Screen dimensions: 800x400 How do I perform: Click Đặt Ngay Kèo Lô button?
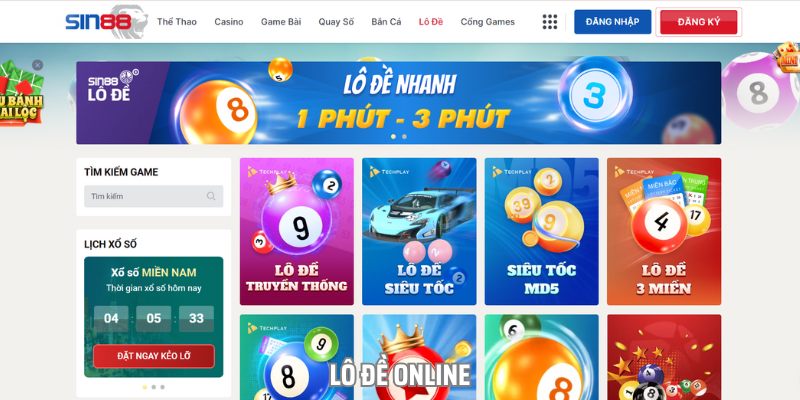[154, 356]
